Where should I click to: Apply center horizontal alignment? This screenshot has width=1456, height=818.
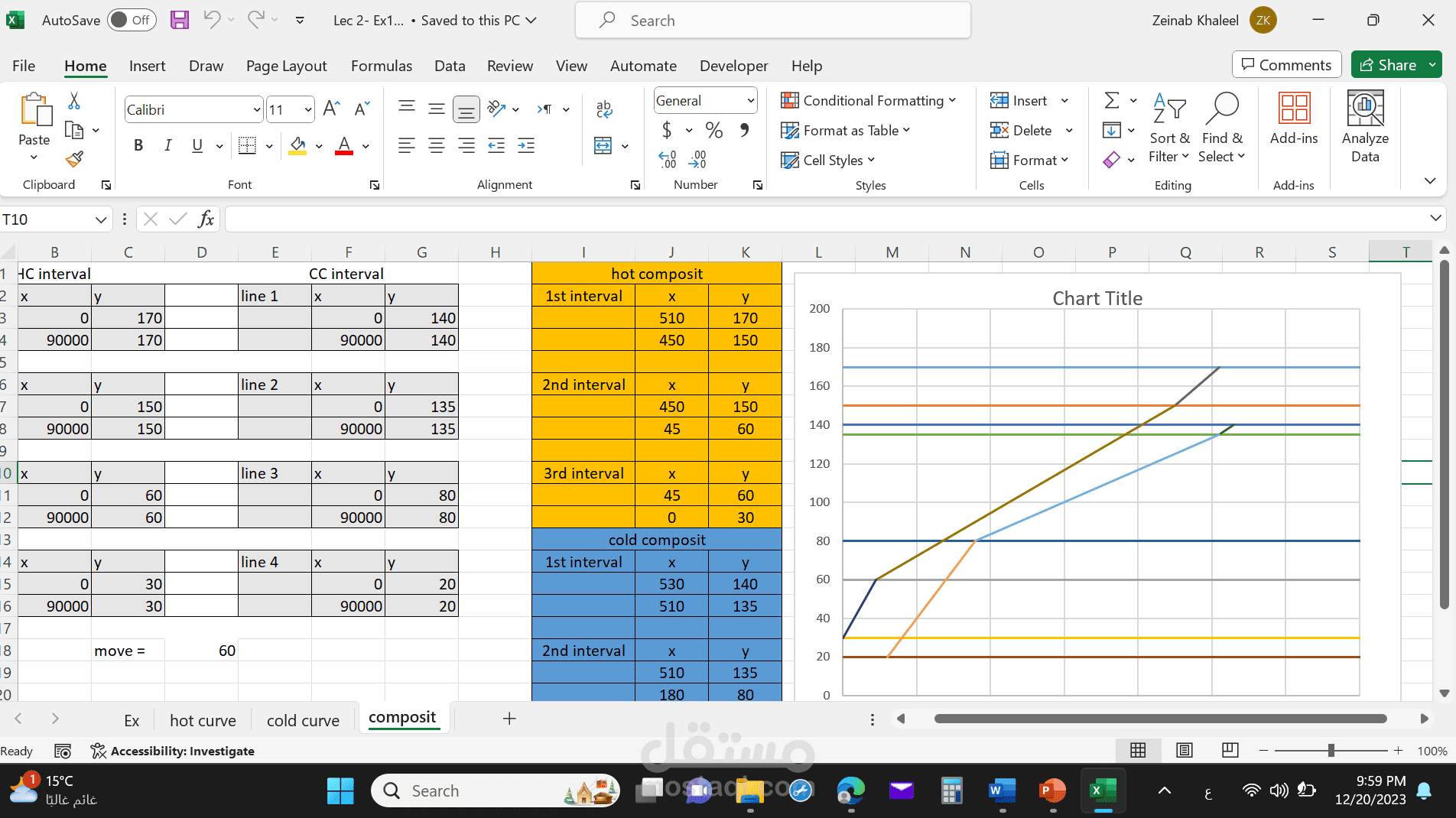coord(437,145)
